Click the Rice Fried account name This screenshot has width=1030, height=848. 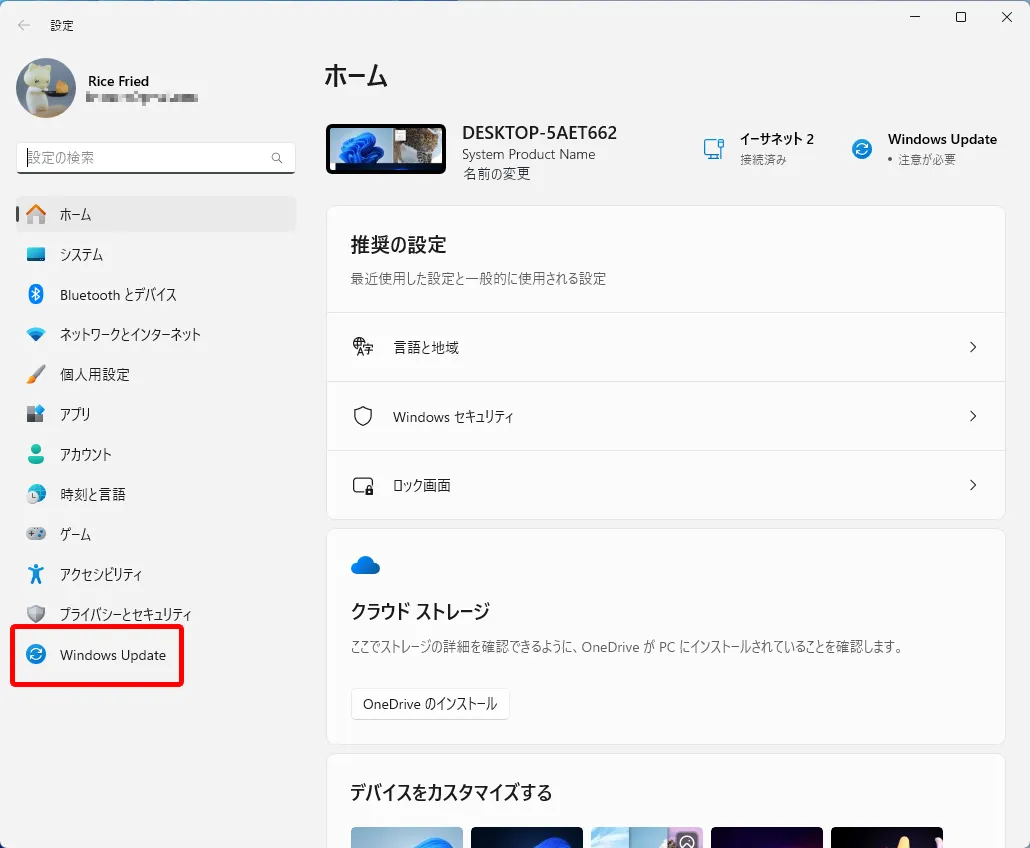point(118,81)
